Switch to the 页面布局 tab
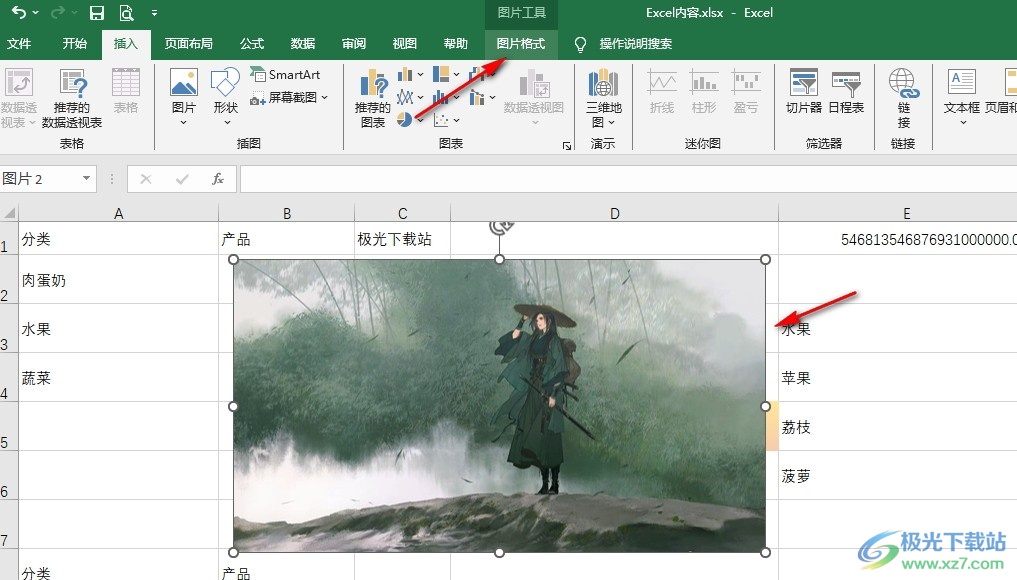 click(x=188, y=43)
